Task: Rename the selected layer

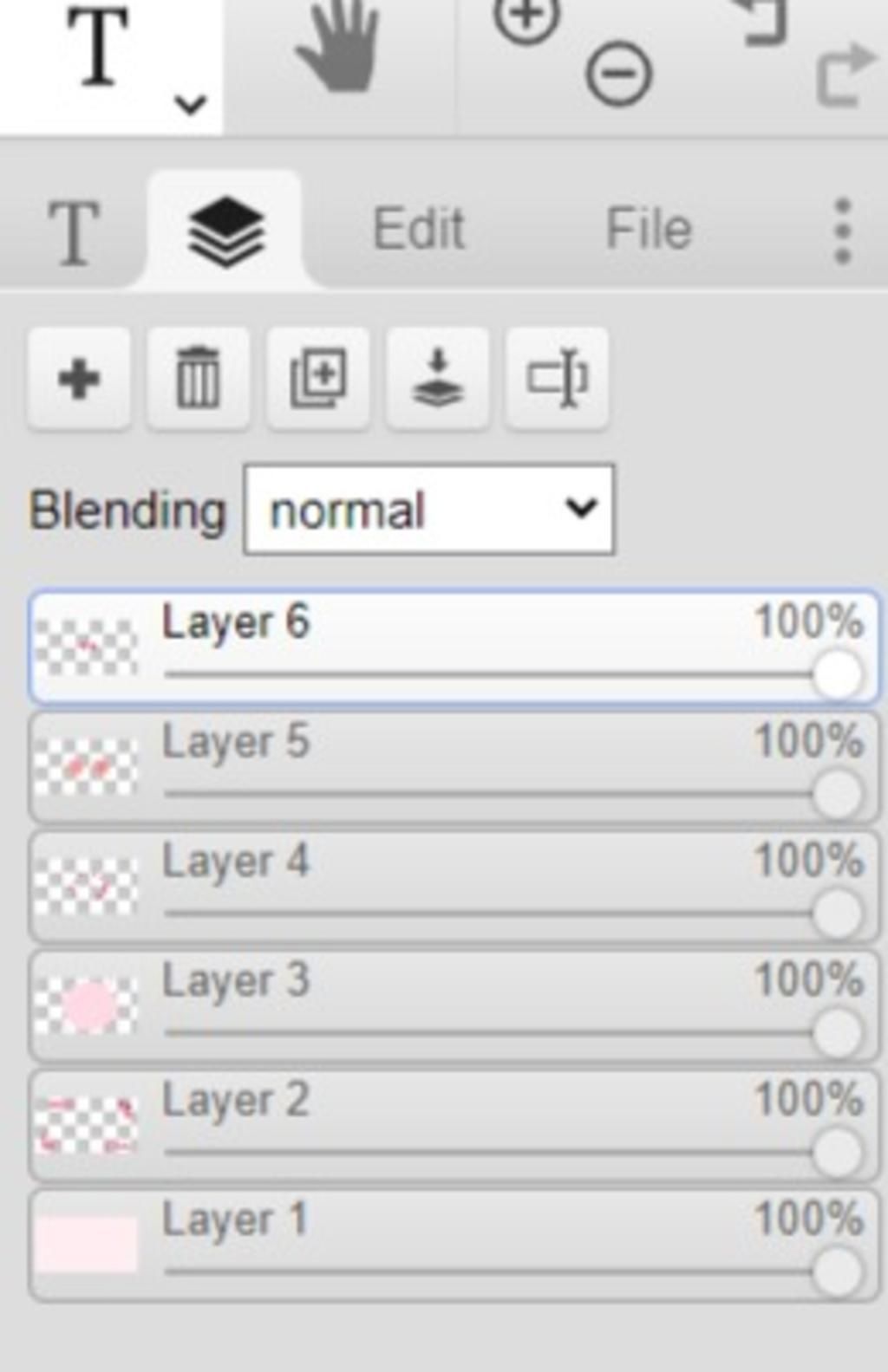Action: click(557, 379)
